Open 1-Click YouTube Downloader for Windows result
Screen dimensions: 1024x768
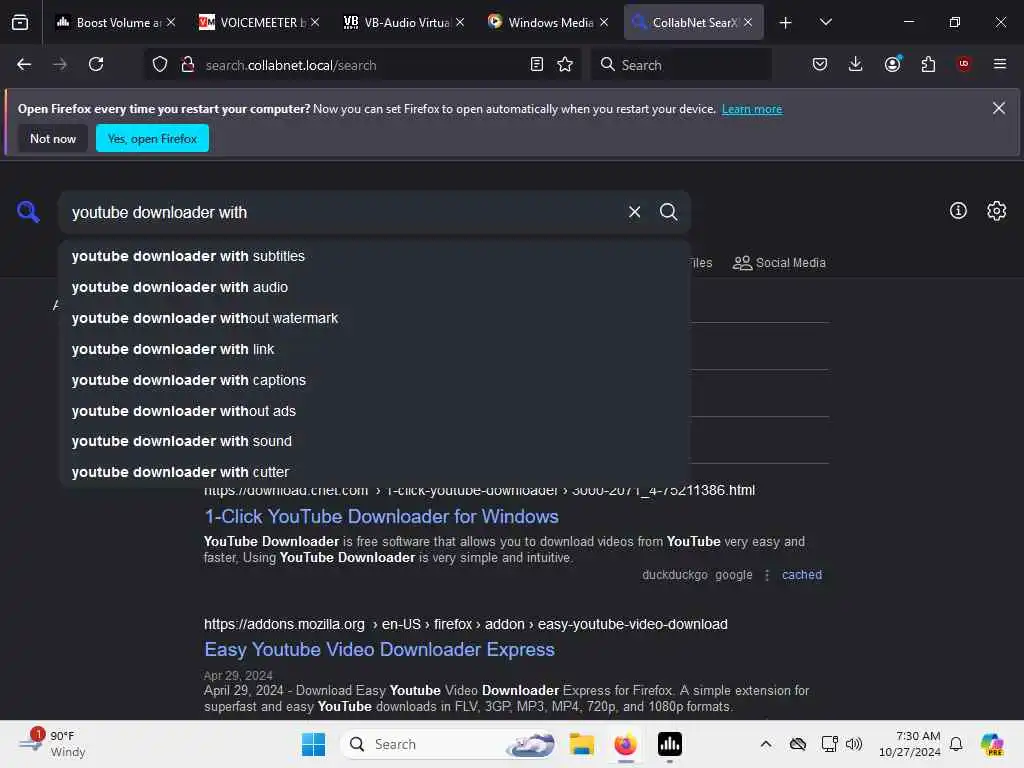381,517
